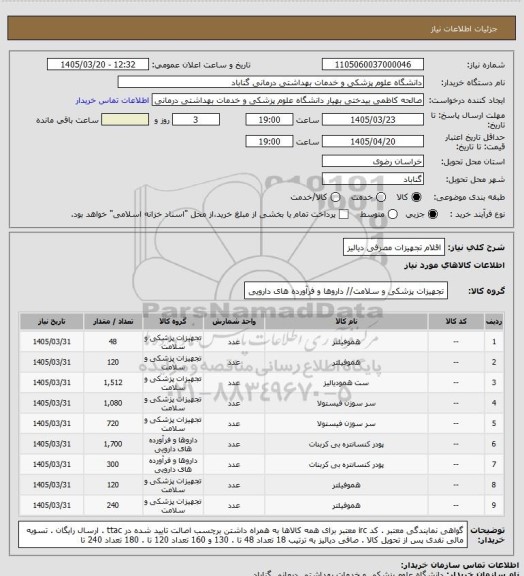Click the جزئیات اطلاعات نیاز header title
This screenshot has width=524, height=576.
(x=464, y=29)
